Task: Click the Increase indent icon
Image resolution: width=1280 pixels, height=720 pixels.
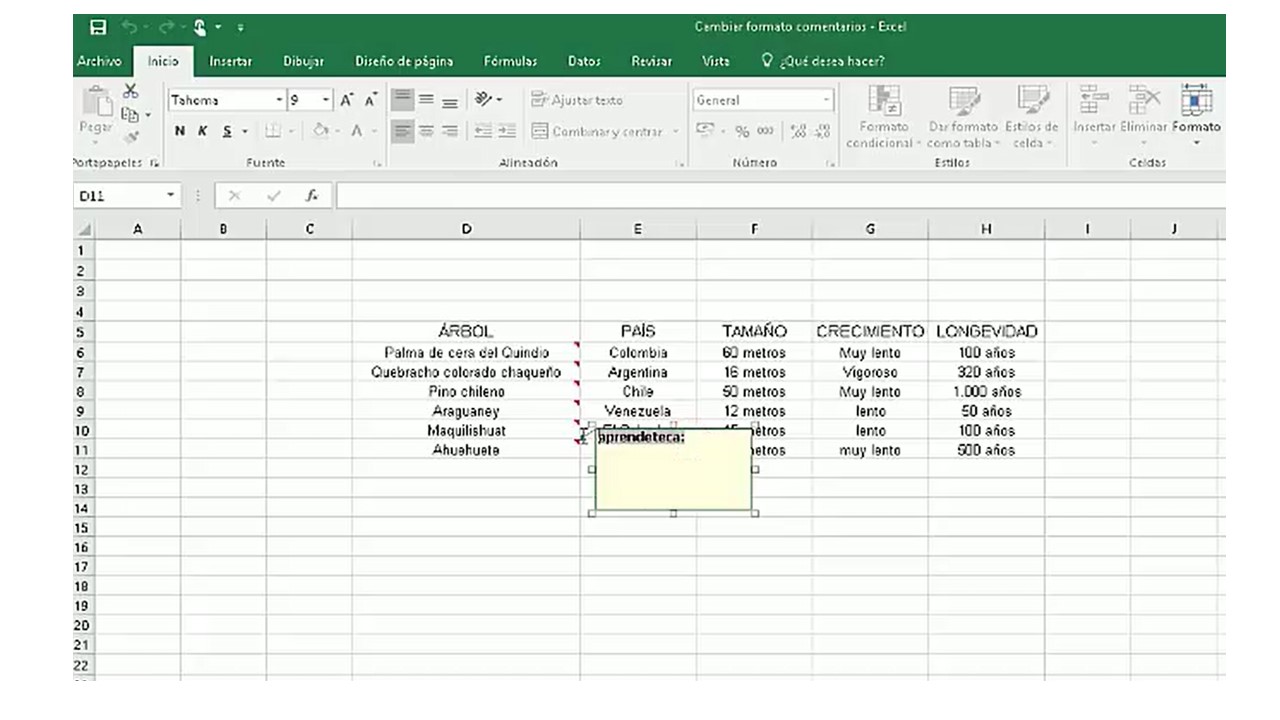Action: tap(507, 131)
